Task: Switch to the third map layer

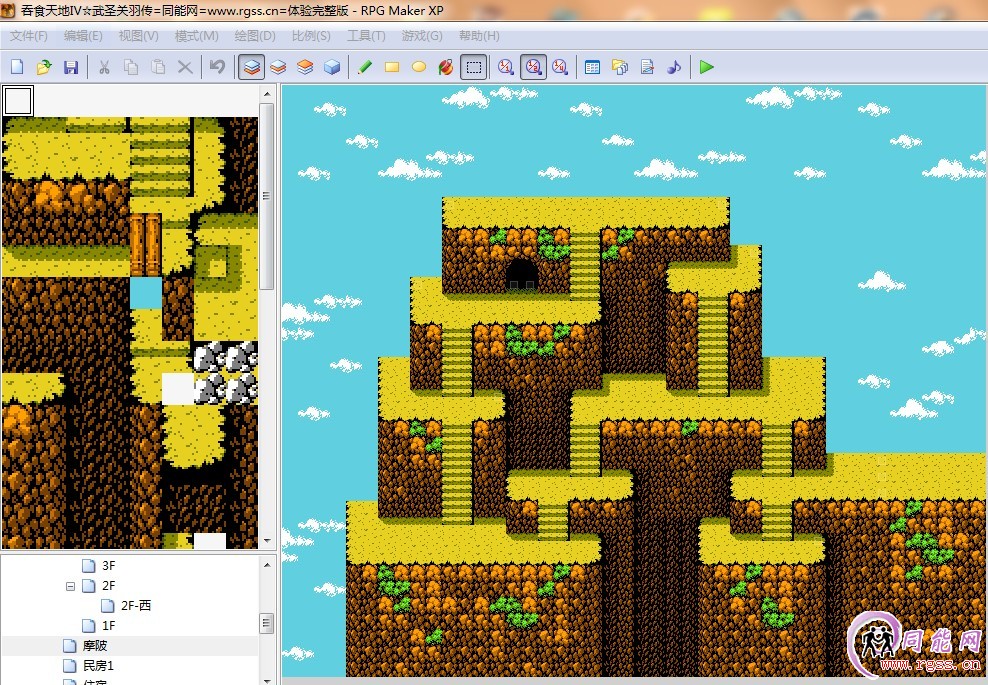Action: pyautogui.click(x=305, y=67)
